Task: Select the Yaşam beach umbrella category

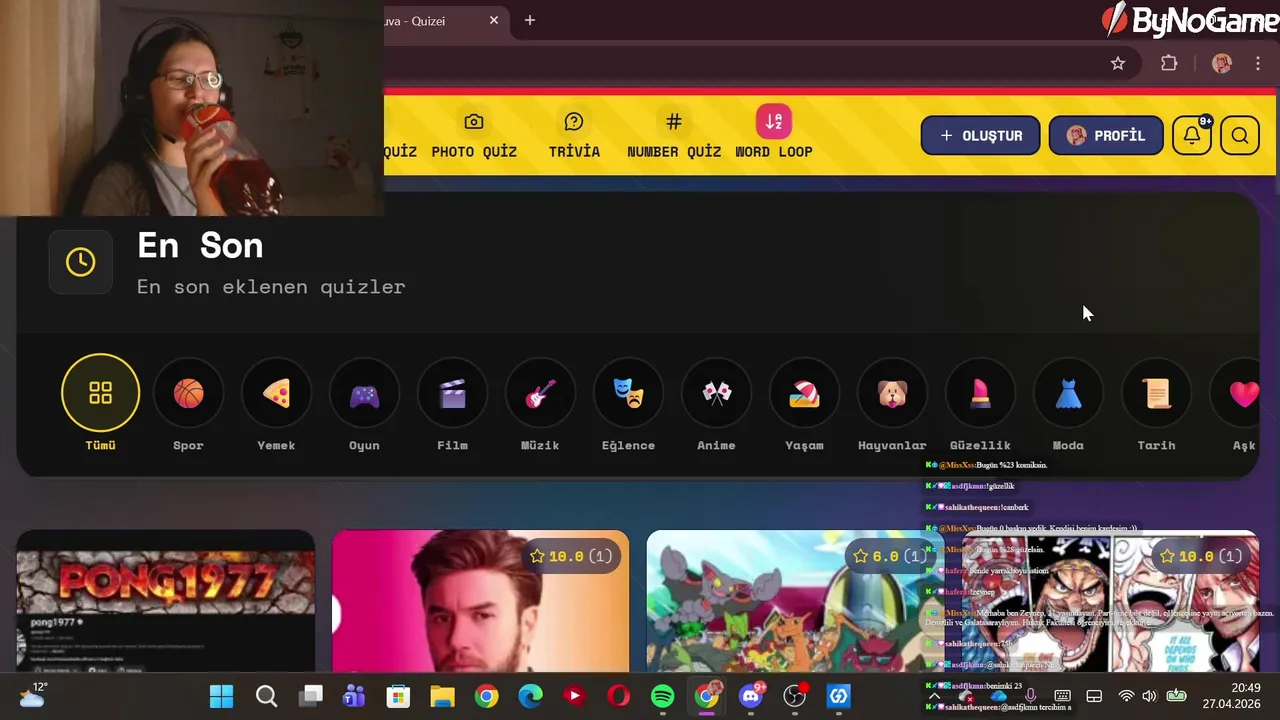Action: pos(804,393)
